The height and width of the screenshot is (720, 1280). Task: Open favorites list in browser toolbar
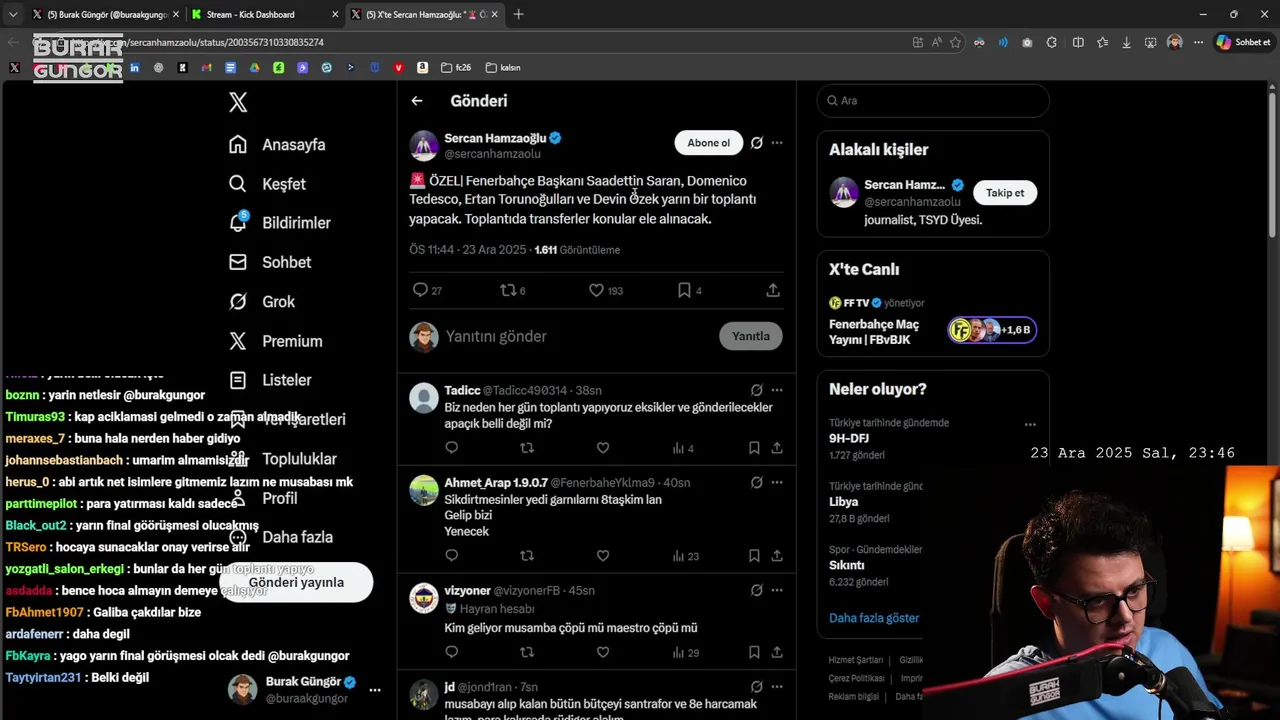pyautogui.click(x=1102, y=42)
